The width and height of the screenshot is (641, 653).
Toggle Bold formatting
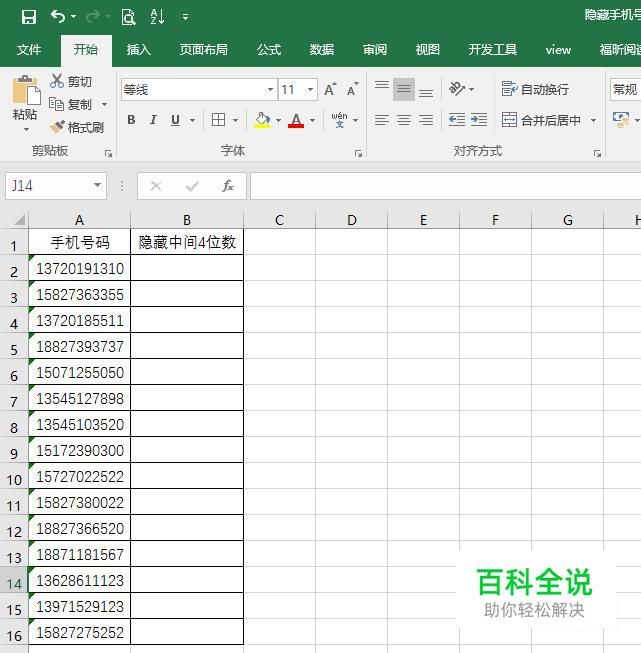click(131, 120)
